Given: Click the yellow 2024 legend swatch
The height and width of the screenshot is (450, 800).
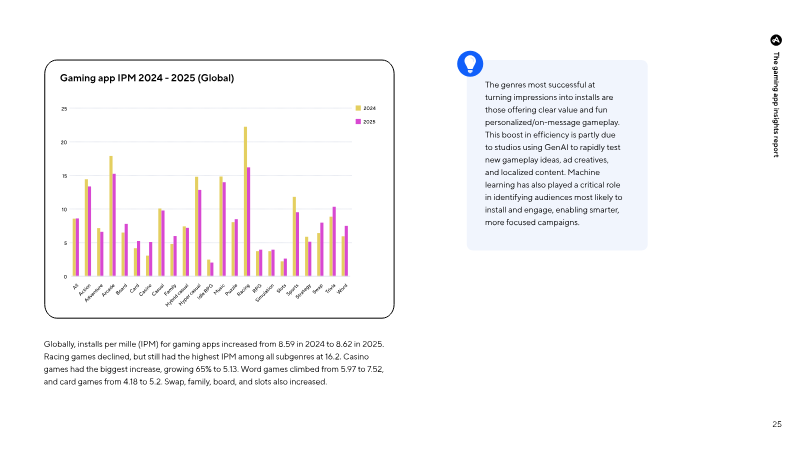Looking at the screenshot, I should coord(358,108).
